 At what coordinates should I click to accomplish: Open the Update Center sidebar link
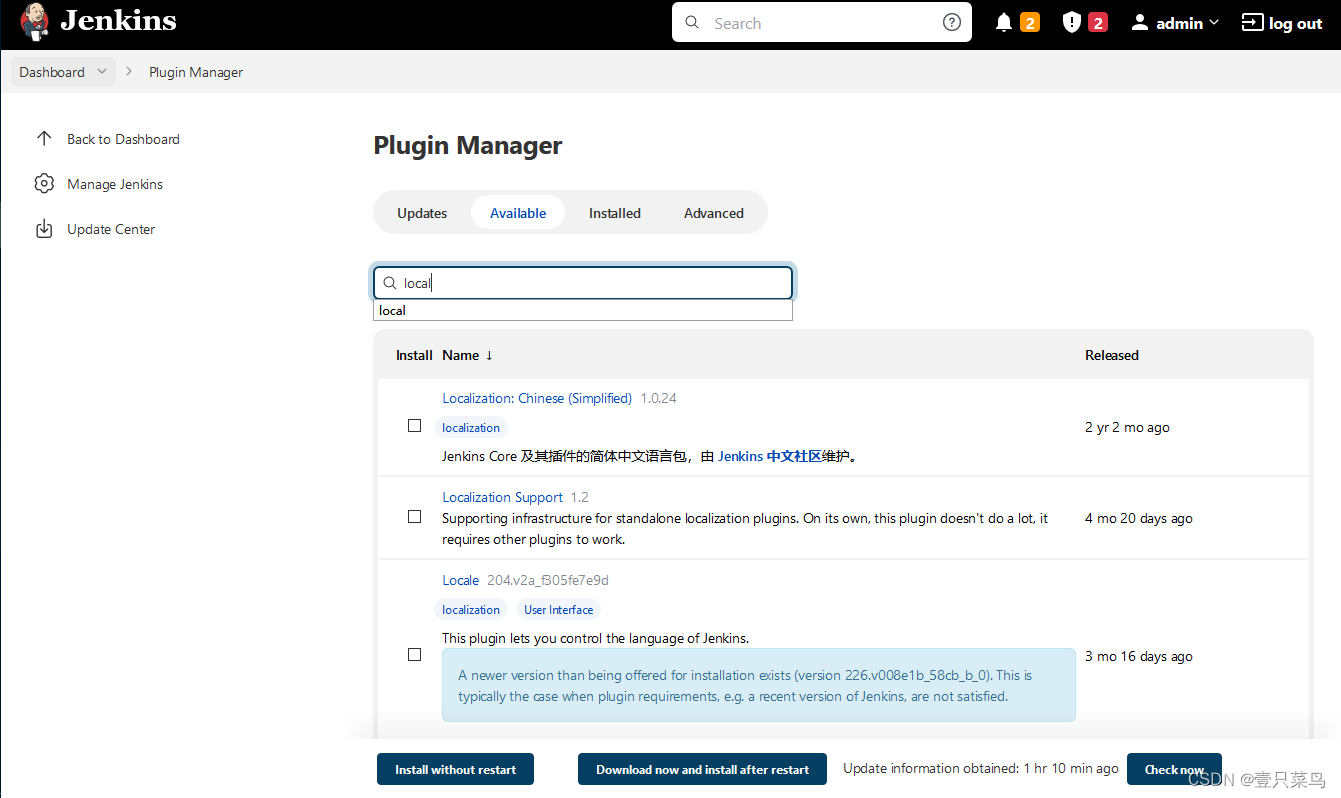111,229
